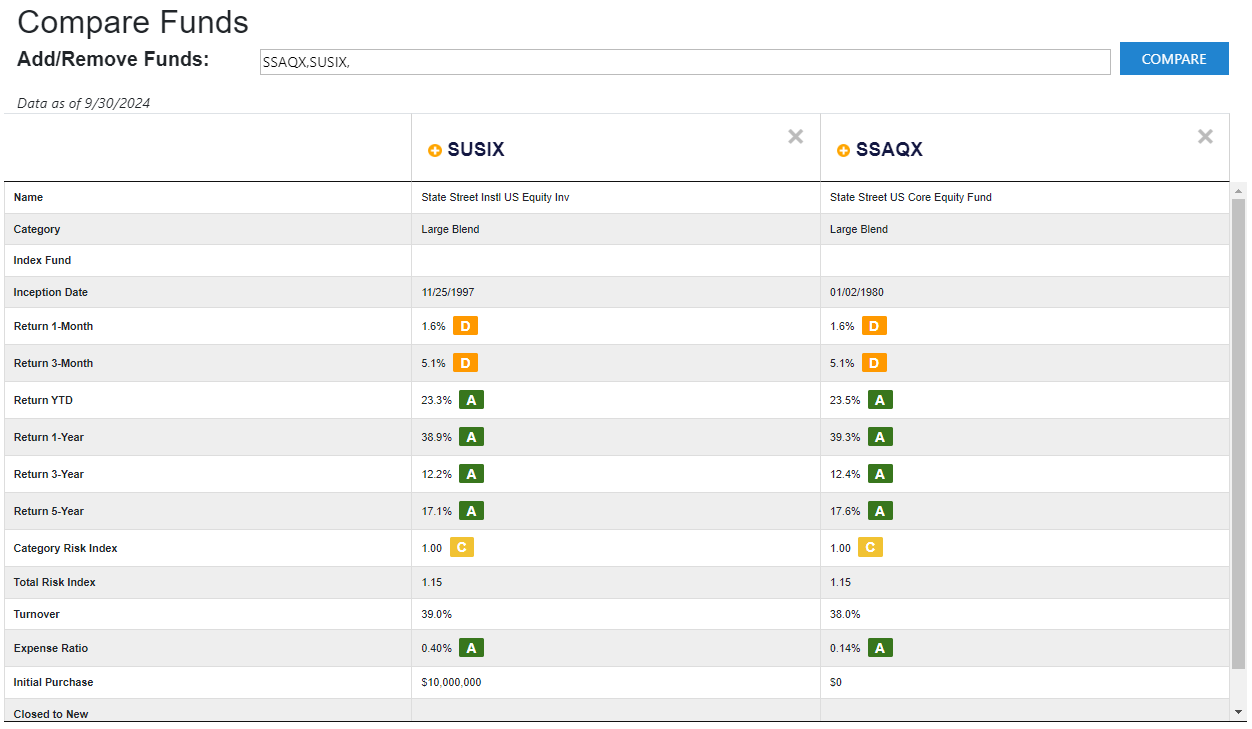This screenshot has width=1252, height=729.
Task: Select the "State Street US Core Equity Fund" name
Action: click(911, 198)
